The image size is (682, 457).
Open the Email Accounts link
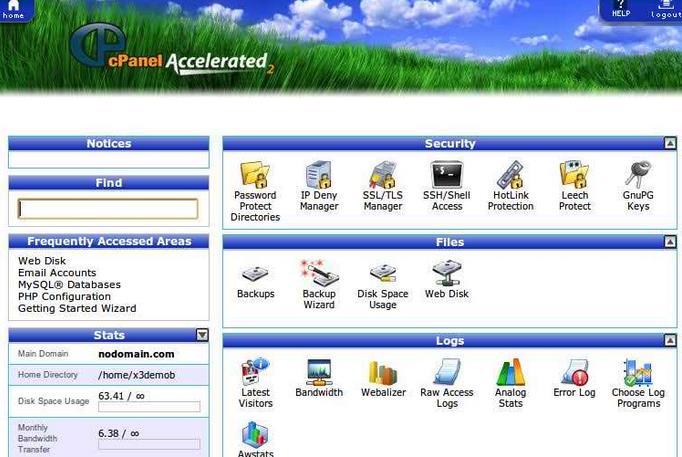57,273
